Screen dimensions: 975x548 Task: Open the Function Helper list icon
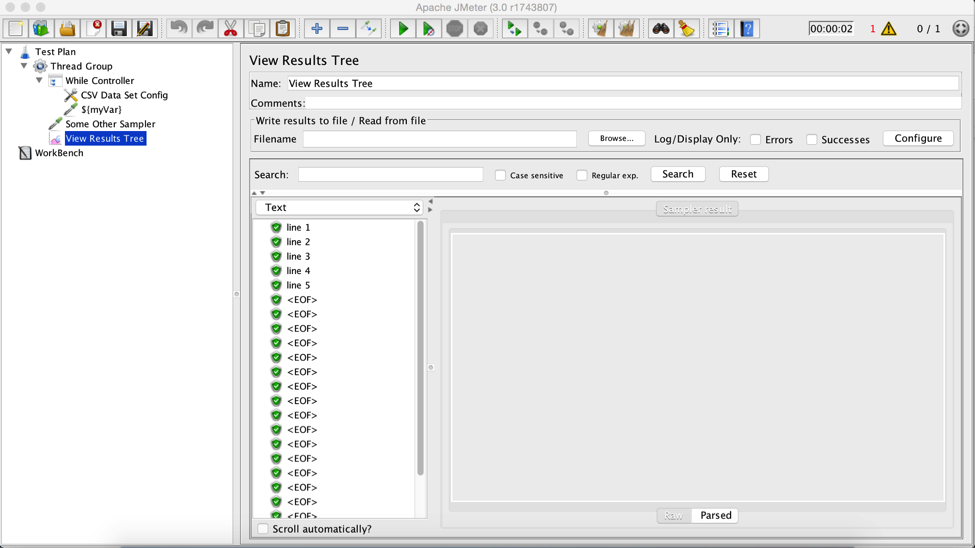point(720,29)
